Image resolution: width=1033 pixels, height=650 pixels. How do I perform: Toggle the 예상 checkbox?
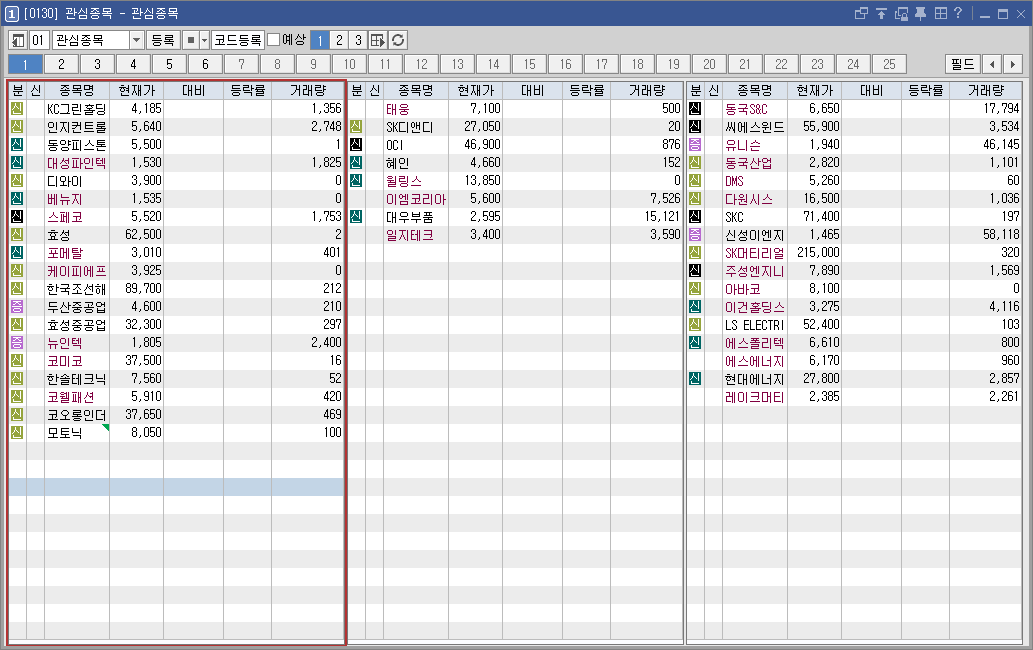pyautogui.click(x=274, y=40)
